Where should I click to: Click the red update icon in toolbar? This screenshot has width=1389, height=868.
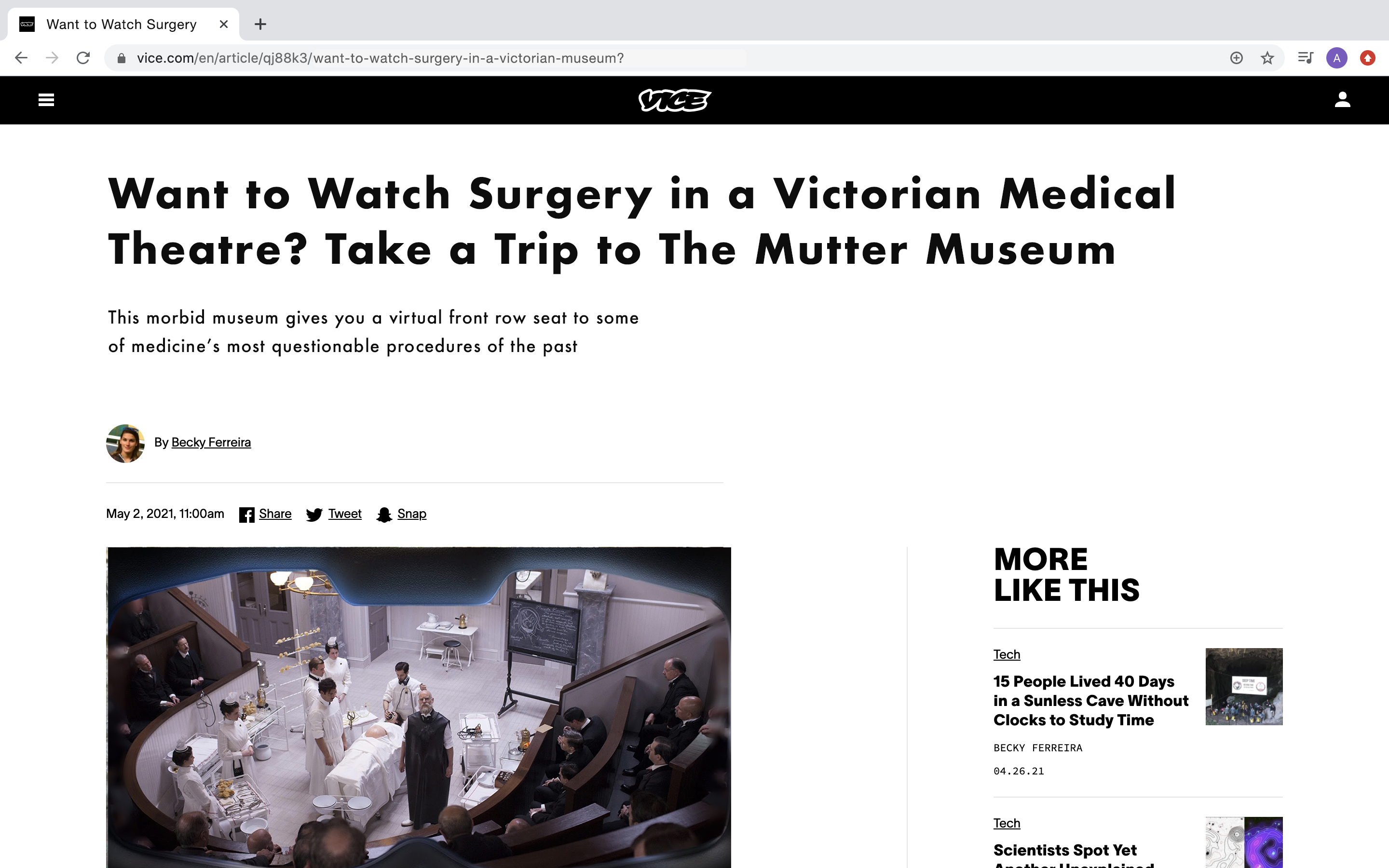click(x=1368, y=58)
